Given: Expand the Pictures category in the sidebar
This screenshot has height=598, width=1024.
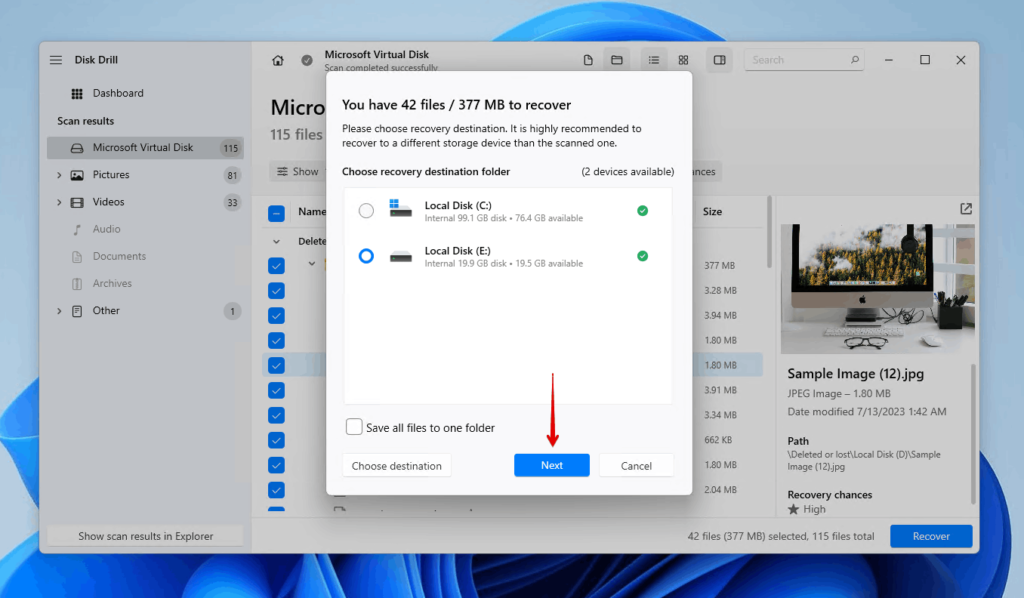Looking at the screenshot, I should [x=60, y=174].
